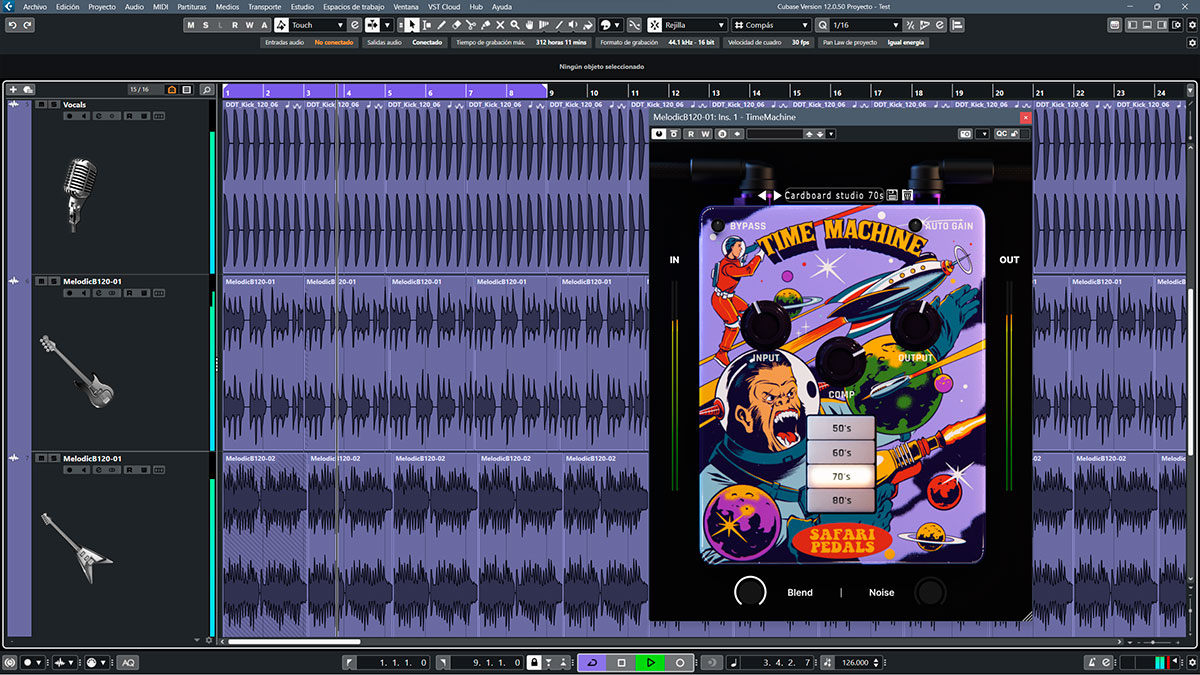Toggle the plugin Write automation W button
The height and width of the screenshot is (675, 1200).
tap(706, 134)
